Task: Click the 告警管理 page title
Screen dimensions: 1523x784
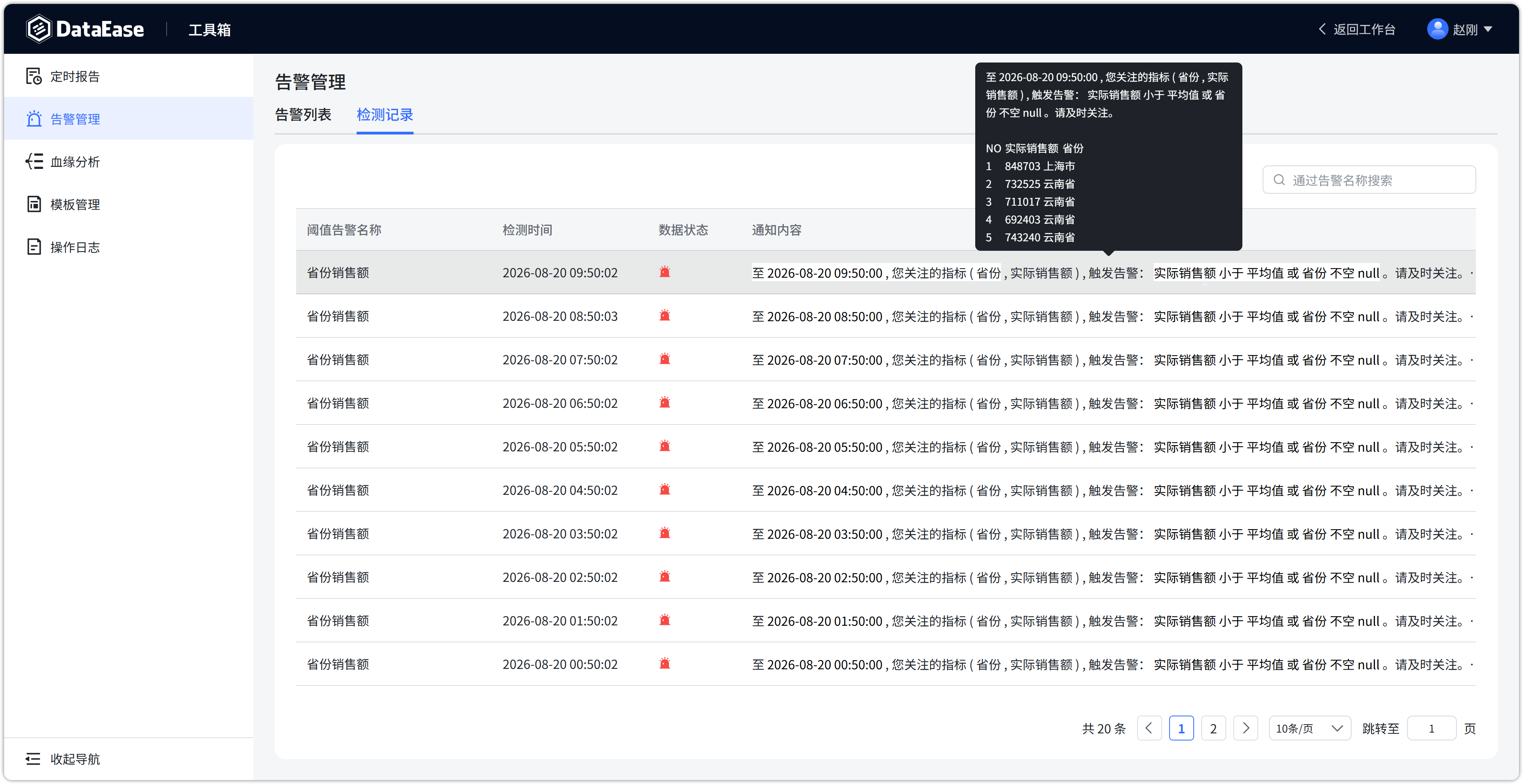Action: tap(310, 81)
